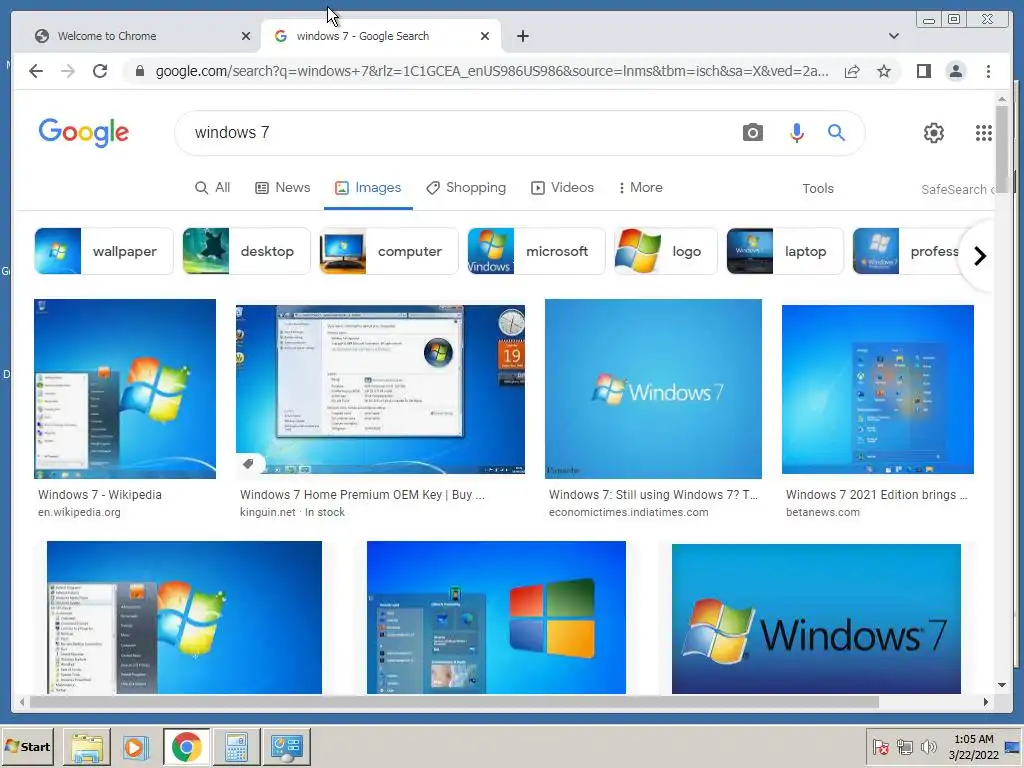This screenshot has width=1024, height=768.
Task: View site information lock icon
Action: click(140, 71)
